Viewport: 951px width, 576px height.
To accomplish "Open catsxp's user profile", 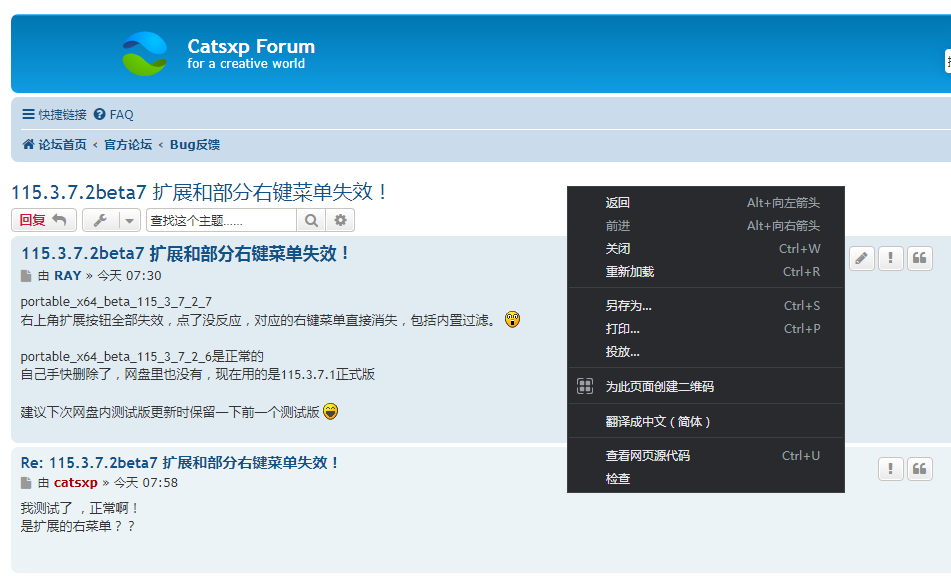I will [x=76, y=483].
